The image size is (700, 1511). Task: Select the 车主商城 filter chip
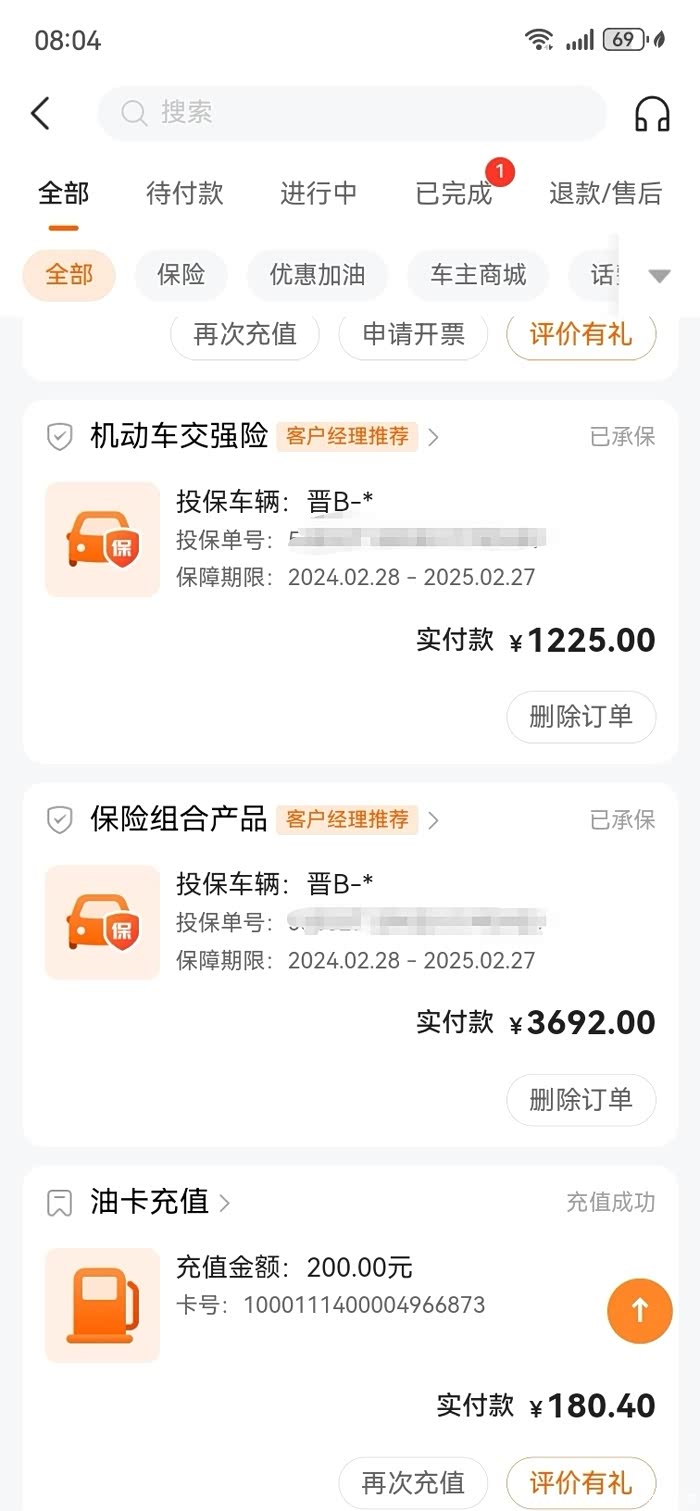click(x=478, y=275)
